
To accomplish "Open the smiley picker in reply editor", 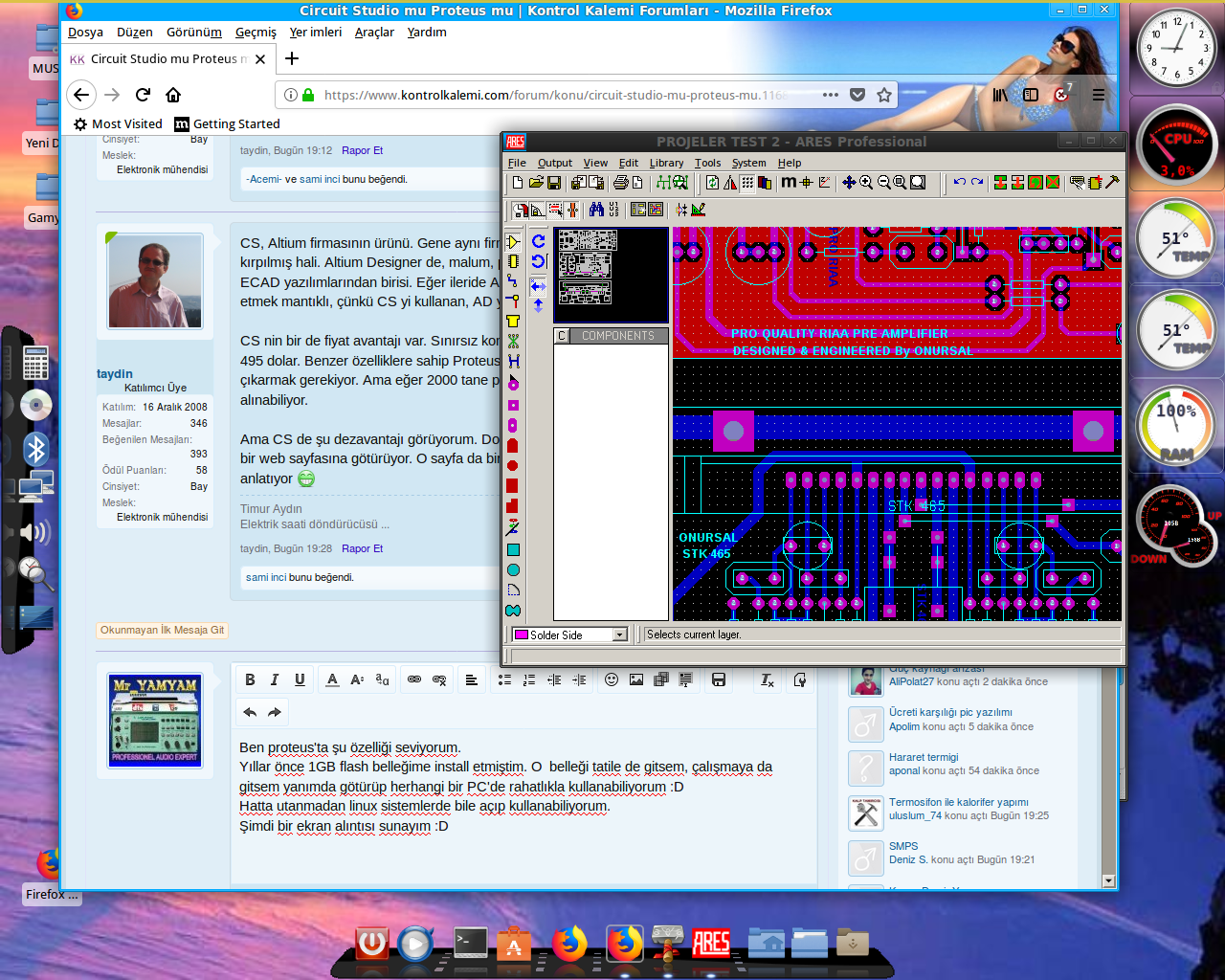I will tap(612, 679).
